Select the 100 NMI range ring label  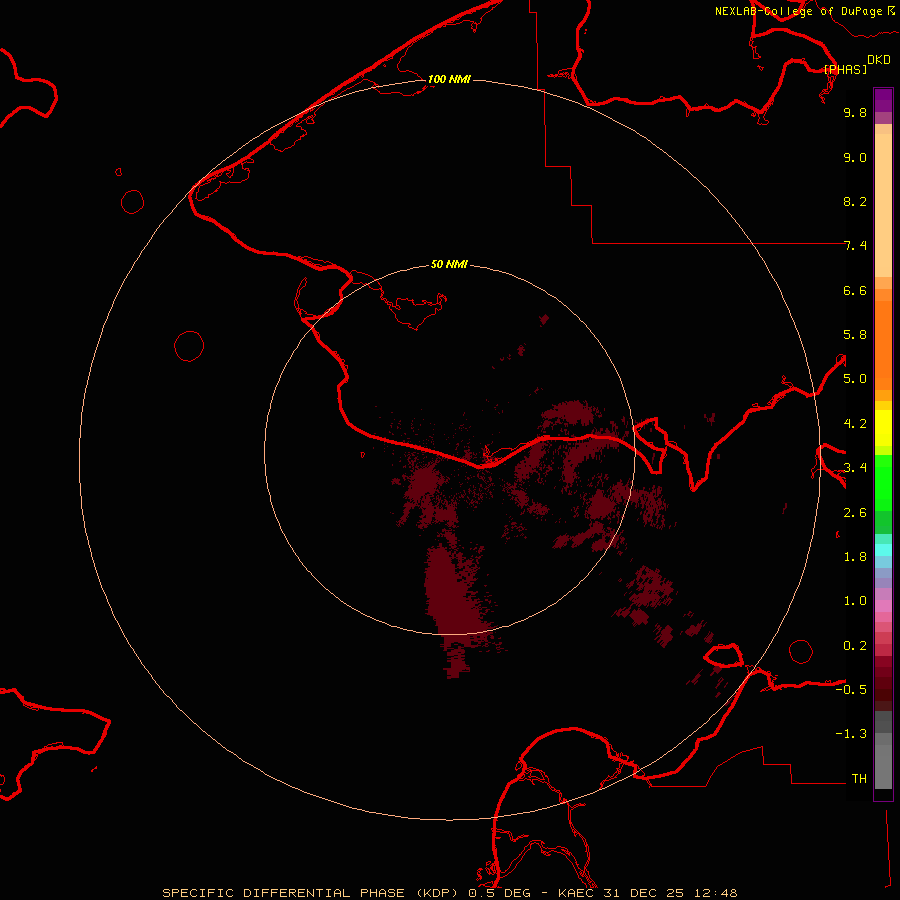tap(449, 79)
